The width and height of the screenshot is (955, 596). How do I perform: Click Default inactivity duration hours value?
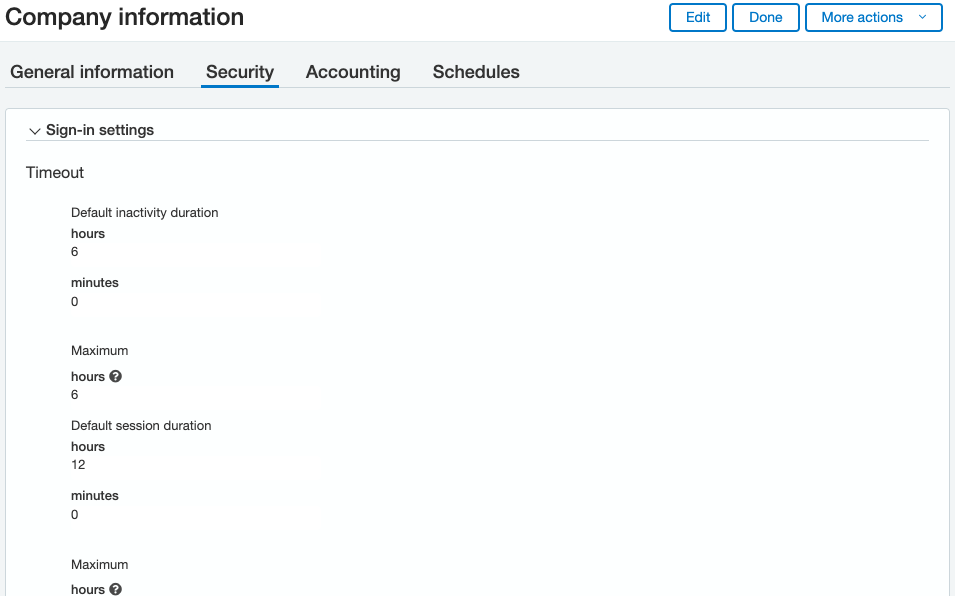(75, 252)
